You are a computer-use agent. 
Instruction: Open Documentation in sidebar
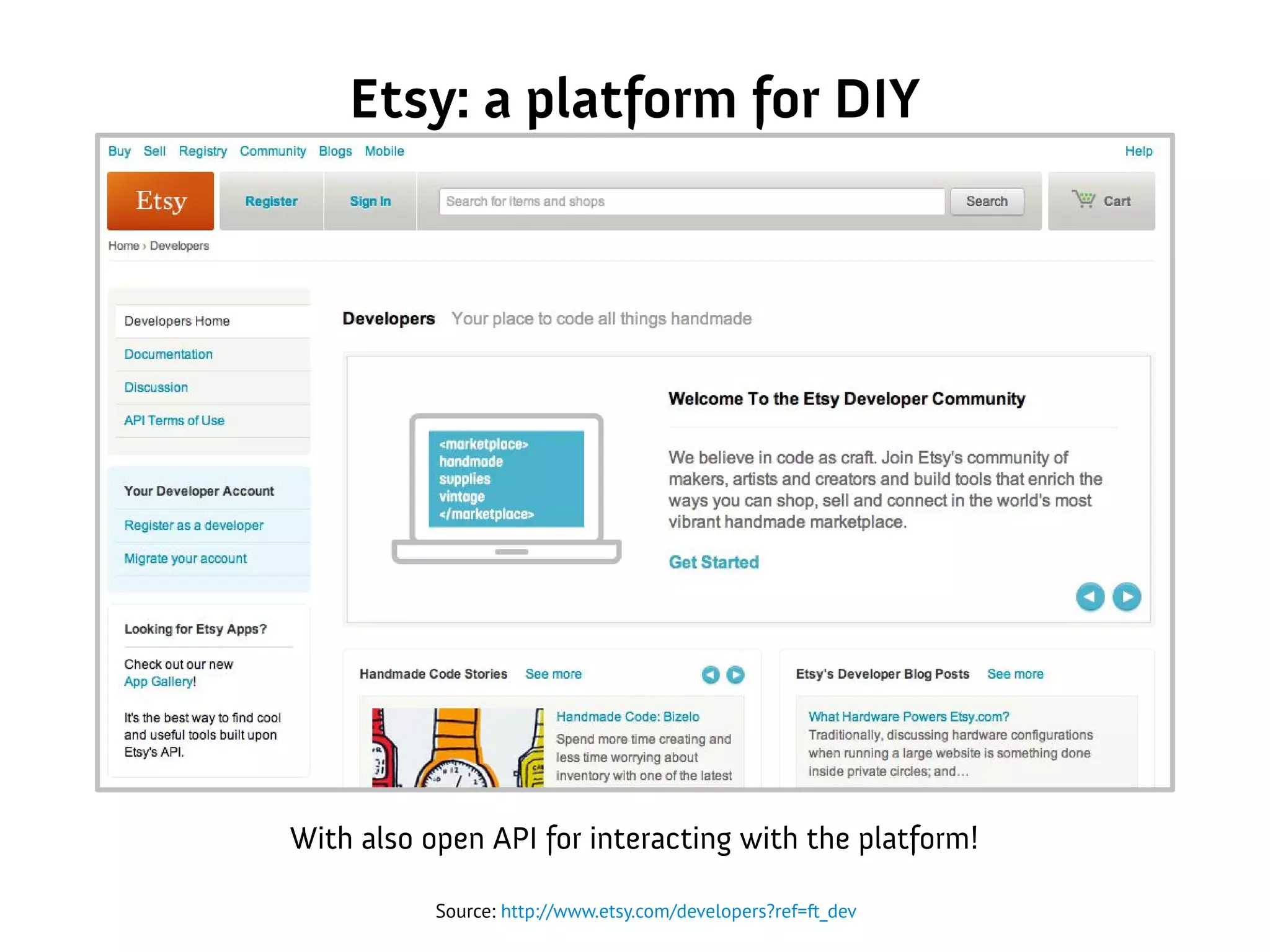169,354
